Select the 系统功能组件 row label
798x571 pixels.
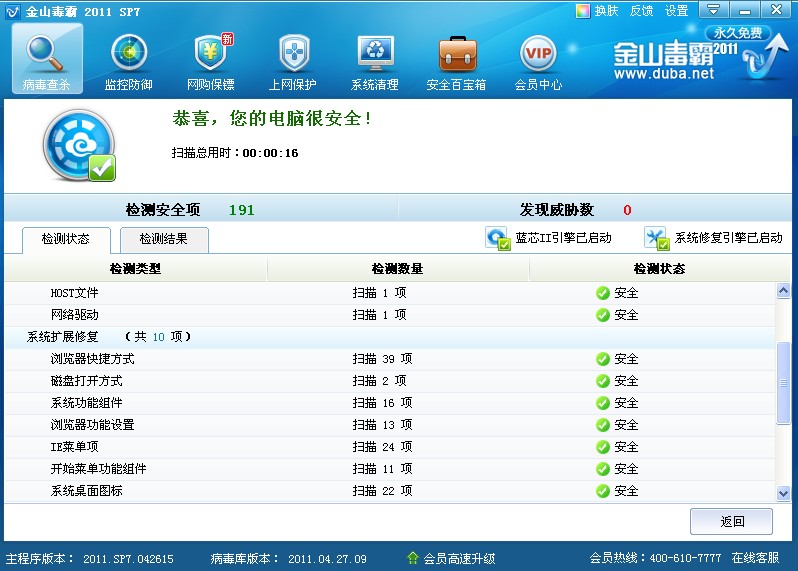[87, 403]
